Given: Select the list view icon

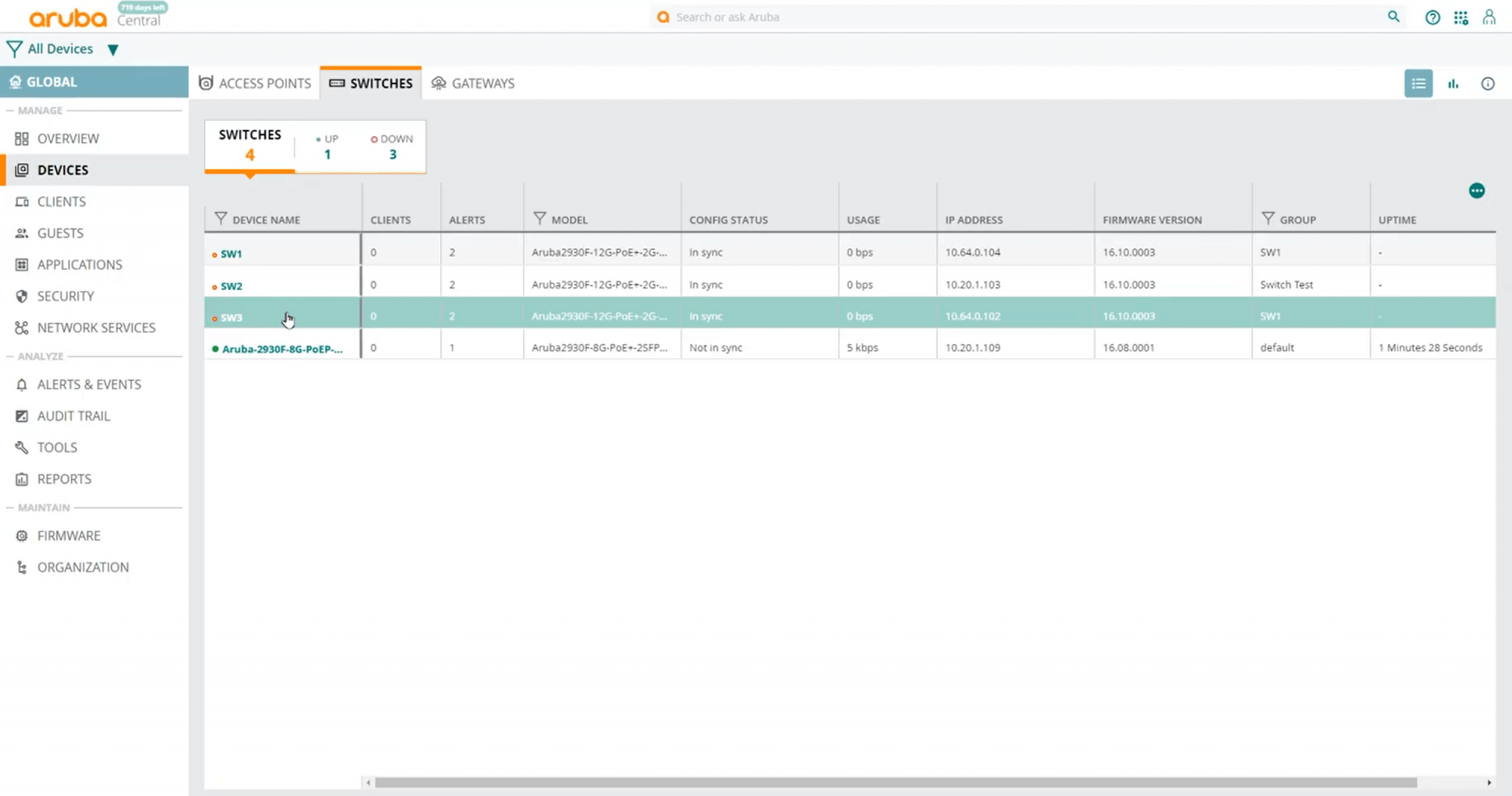Looking at the screenshot, I should coord(1418,83).
